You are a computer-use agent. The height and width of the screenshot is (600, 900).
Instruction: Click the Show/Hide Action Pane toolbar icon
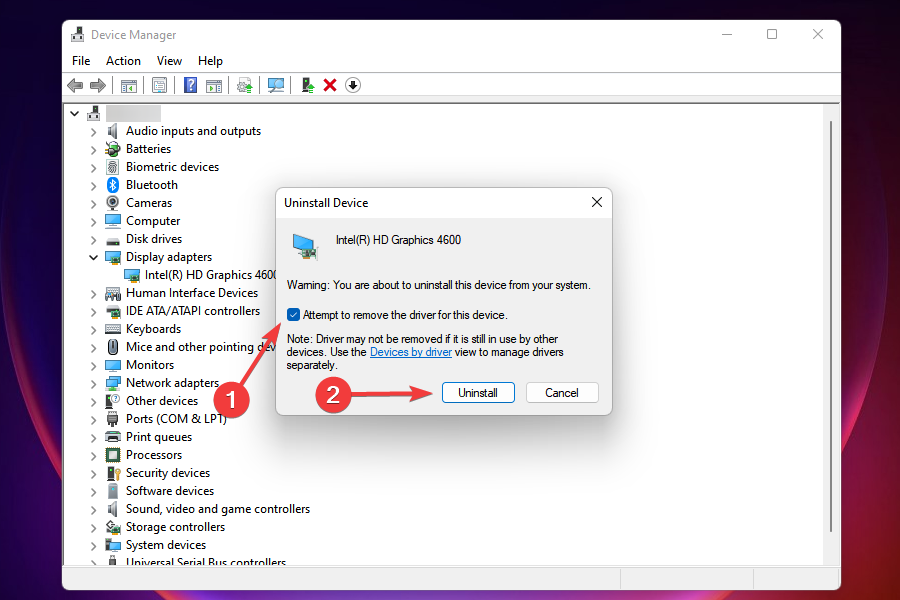tap(214, 86)
